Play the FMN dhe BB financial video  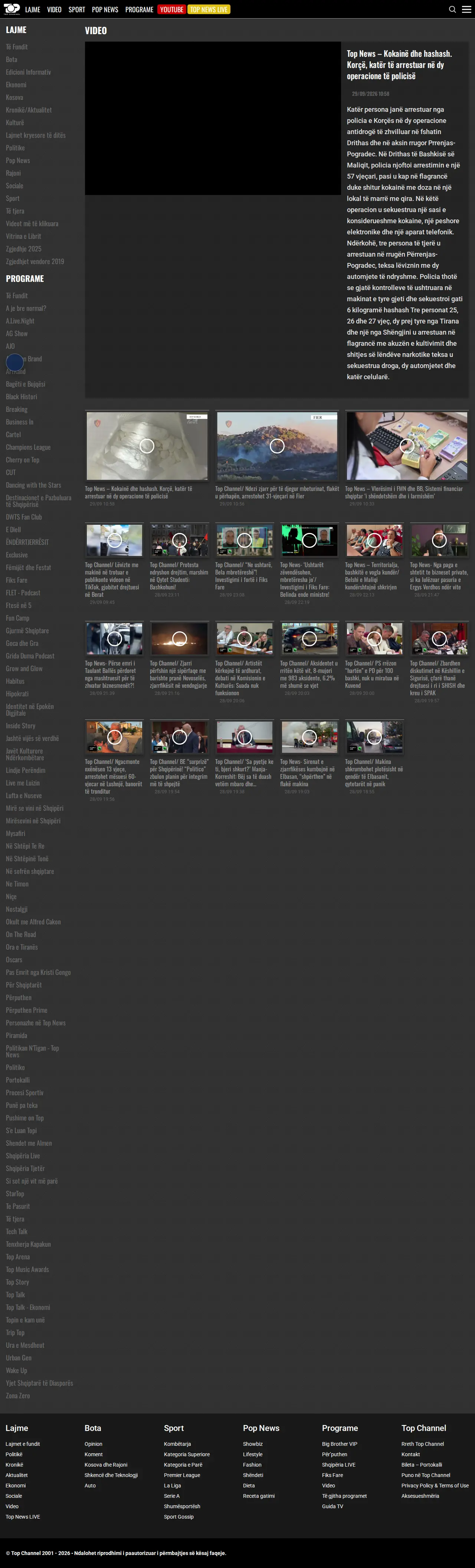[407, 446]
